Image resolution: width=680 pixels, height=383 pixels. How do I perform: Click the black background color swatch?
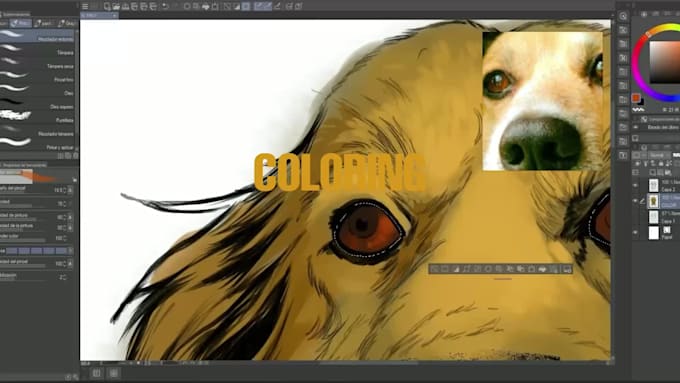(641, 102)
